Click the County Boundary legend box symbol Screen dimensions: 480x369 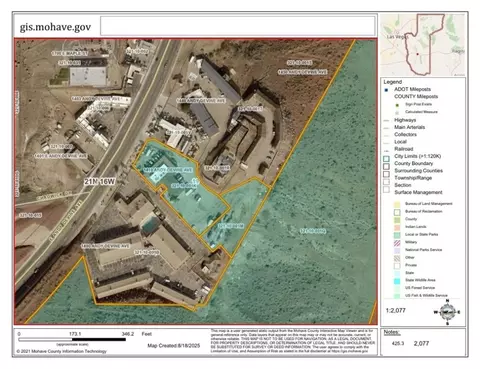(x=386, y=166)
